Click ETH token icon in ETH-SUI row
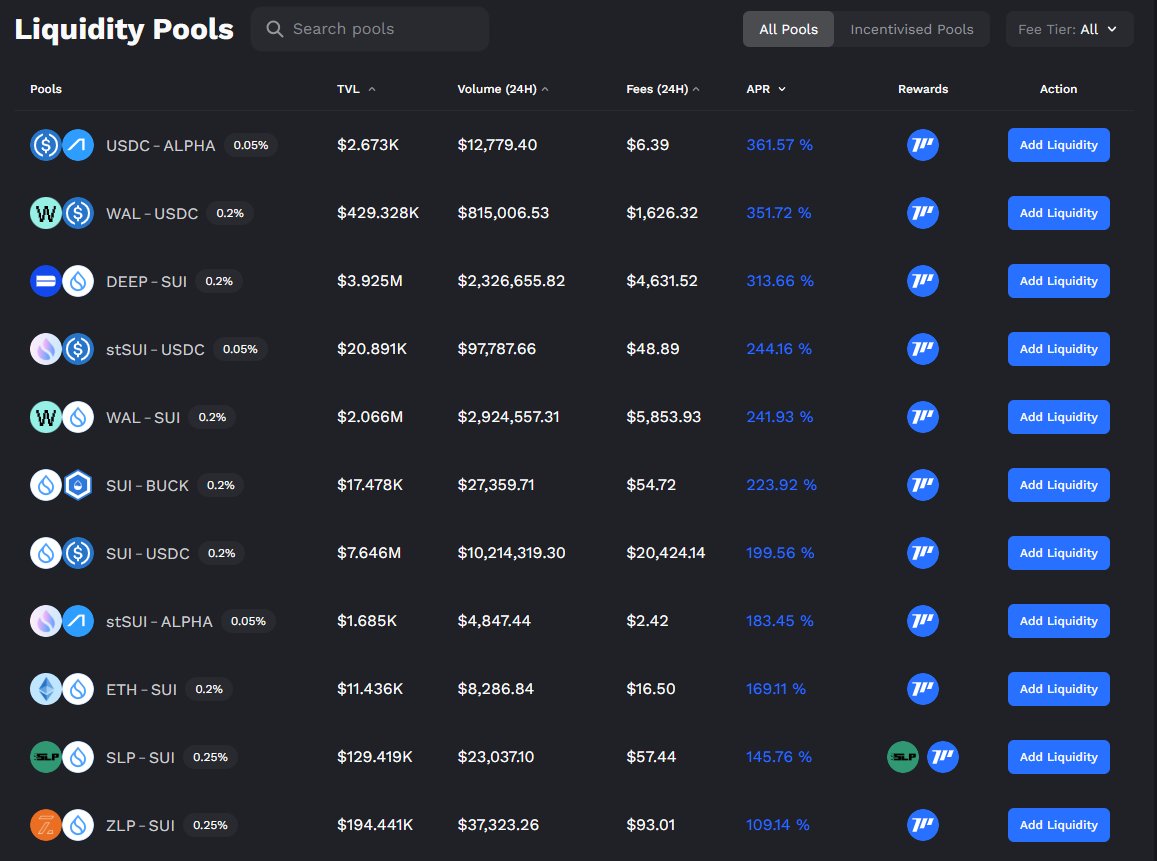 pos(46,689)
